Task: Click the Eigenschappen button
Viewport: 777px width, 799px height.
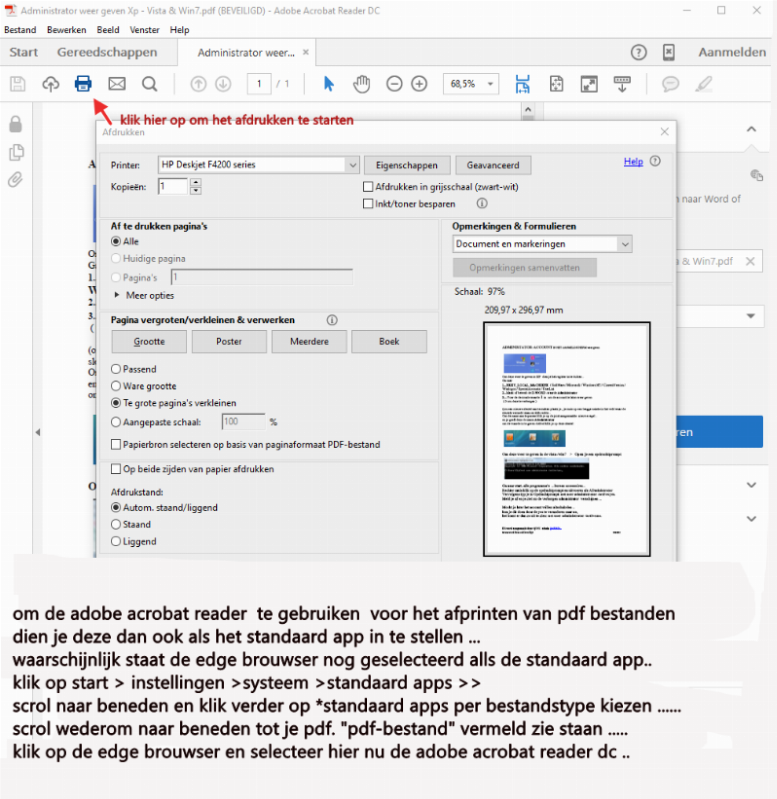Action: click(x=407, y=165)
